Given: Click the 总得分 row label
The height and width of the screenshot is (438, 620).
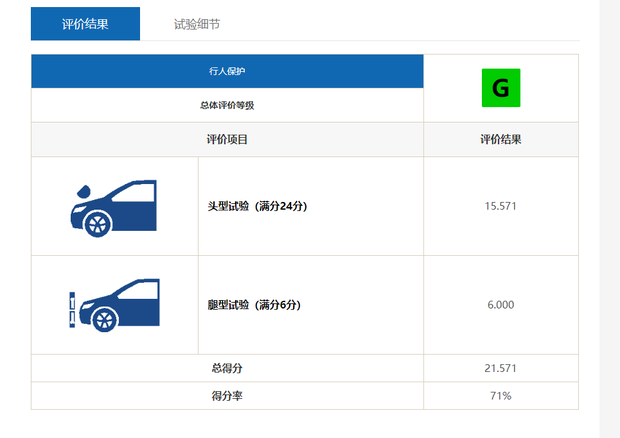Looking at the screenshot, I should coord(227,368).
